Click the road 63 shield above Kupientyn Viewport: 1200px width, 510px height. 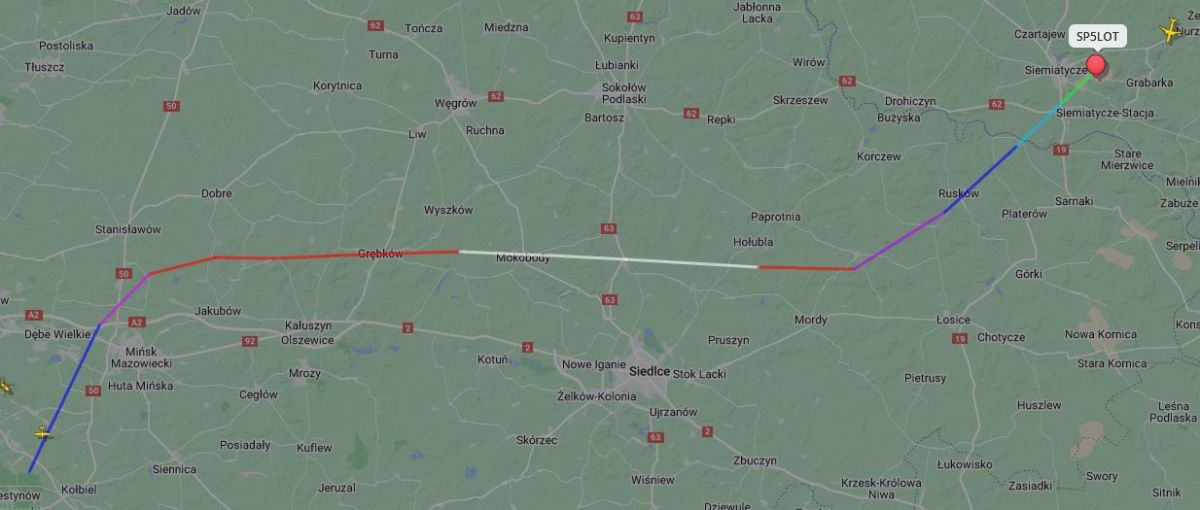(634, 17)
